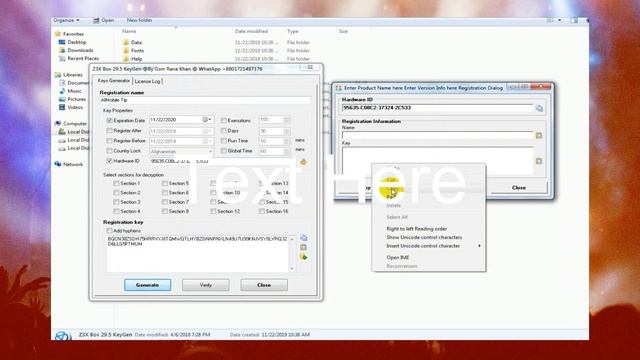Enable the Executions checkbox
Viewport: 640px width, 360px height.
[x=223, y=120]
